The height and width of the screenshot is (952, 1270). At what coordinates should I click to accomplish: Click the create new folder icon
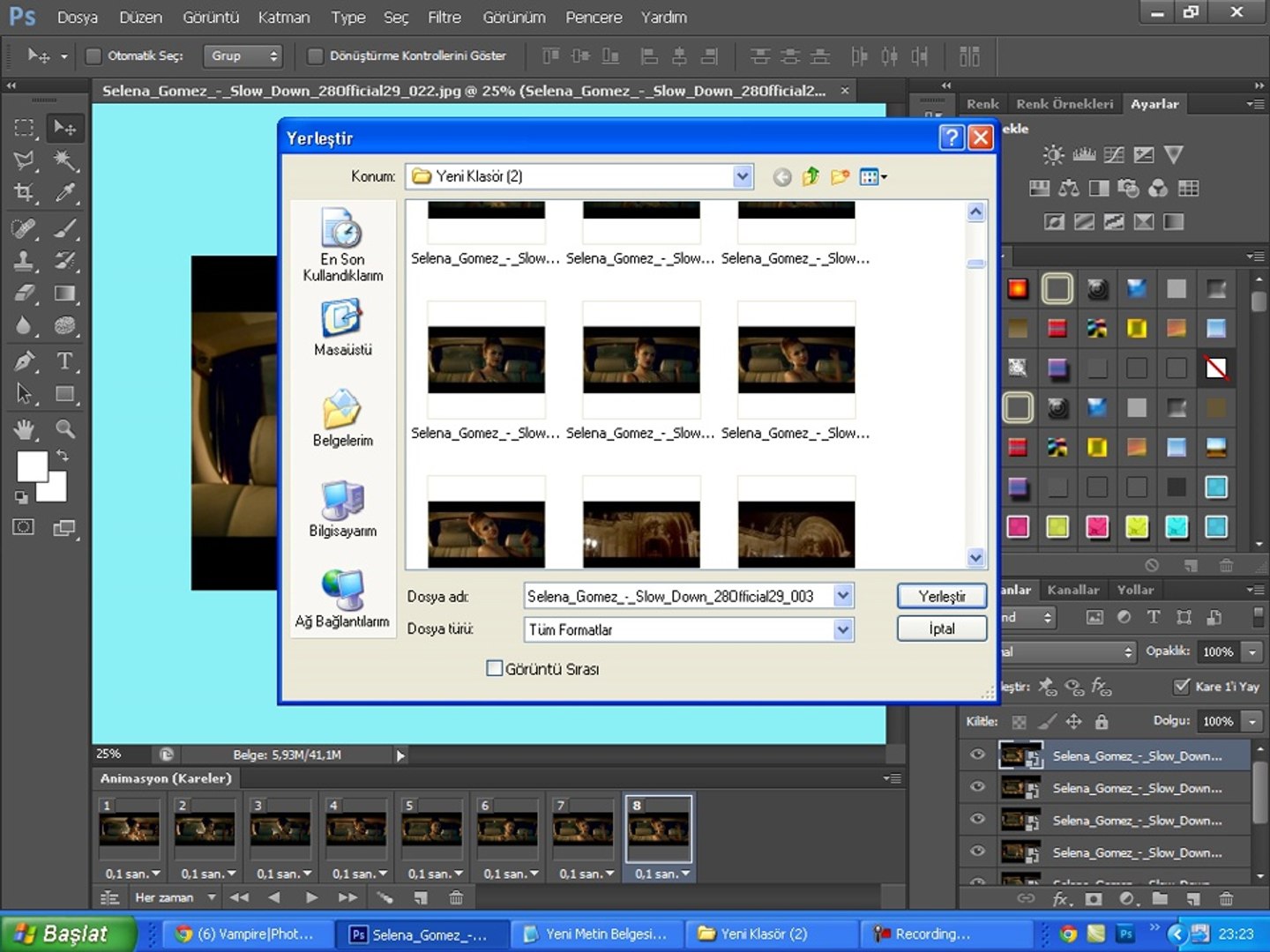pyautogui.click(x=840, y=177)
